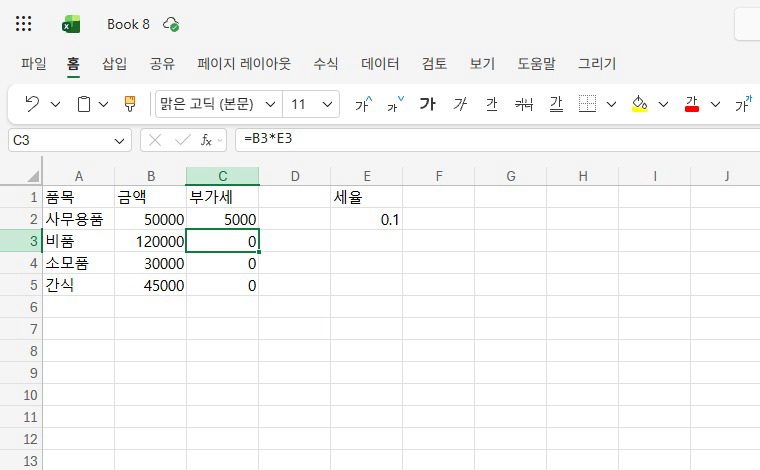This screenshot has height=470, width=760.
Task: Open the Name Box C3 dropdown
Action: coord(119,141)
